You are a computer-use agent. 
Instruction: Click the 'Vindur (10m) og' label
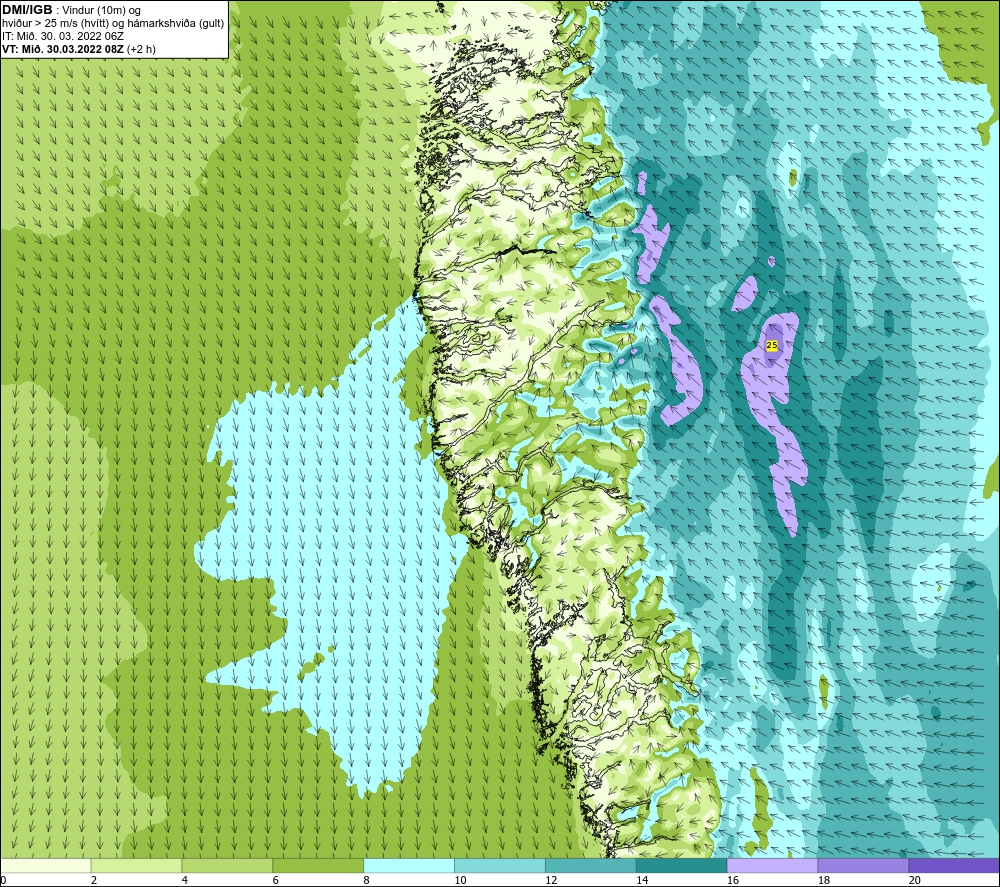click(101, 10)
